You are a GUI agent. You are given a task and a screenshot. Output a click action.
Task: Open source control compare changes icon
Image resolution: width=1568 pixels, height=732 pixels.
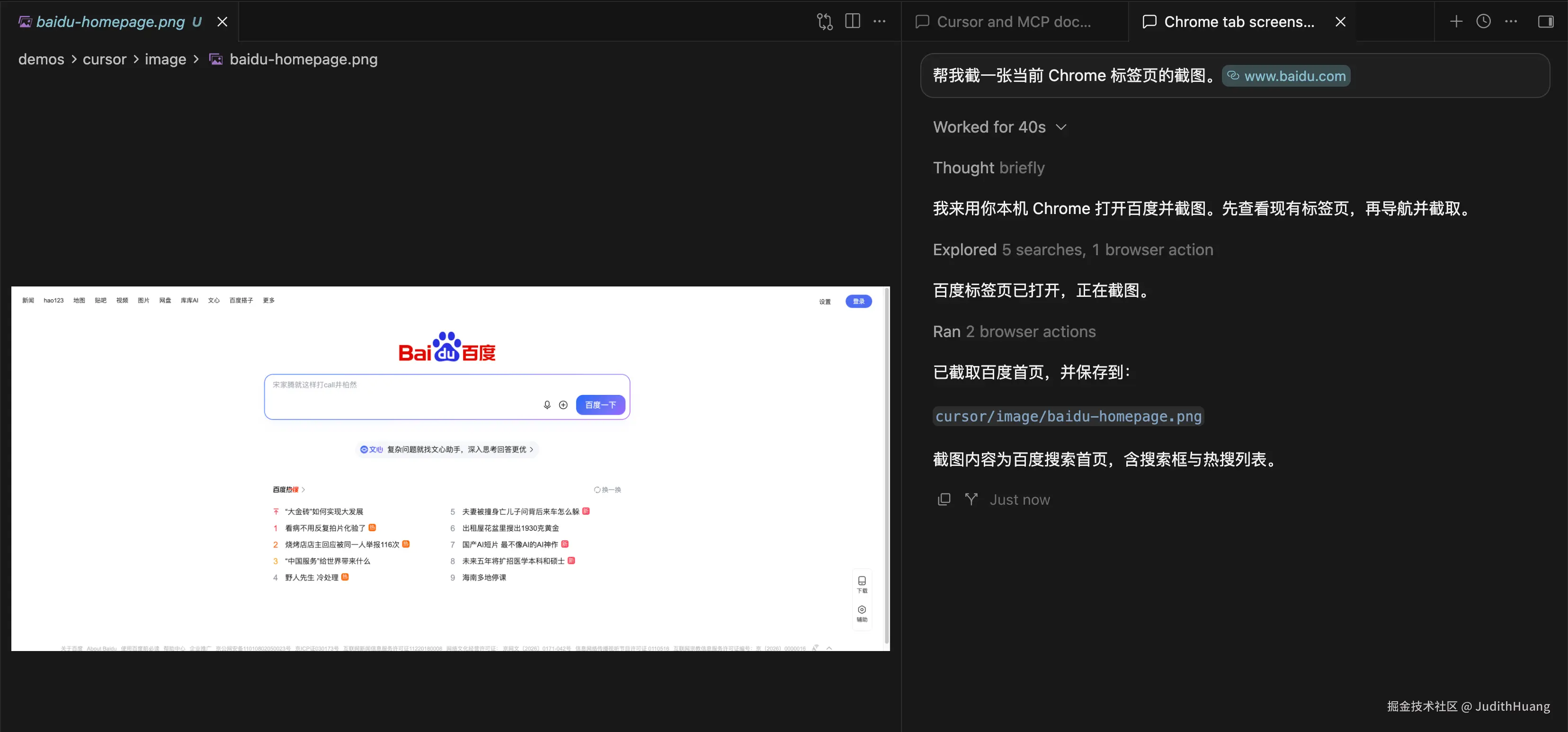pos(824,21)
